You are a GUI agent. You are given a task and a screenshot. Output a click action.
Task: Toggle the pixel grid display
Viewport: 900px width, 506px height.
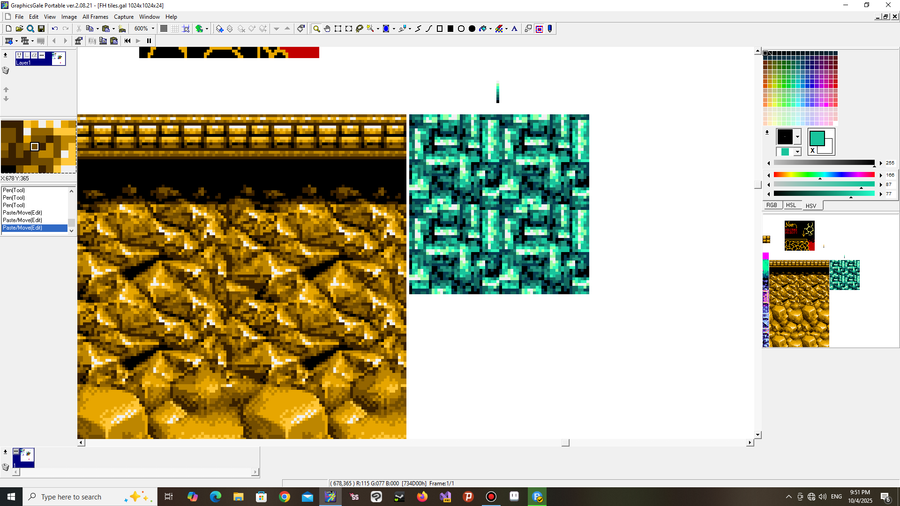click(x=164, y=29)
